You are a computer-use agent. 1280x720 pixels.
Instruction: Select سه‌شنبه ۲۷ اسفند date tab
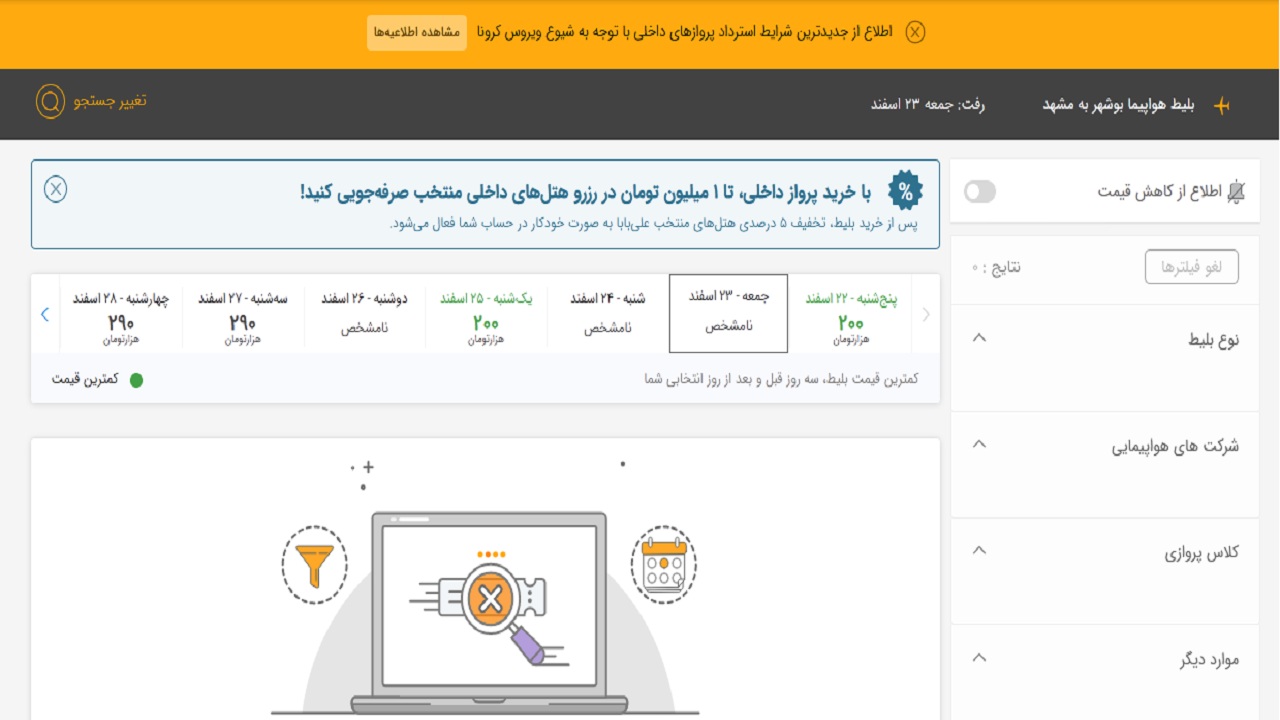pos(243,314)
